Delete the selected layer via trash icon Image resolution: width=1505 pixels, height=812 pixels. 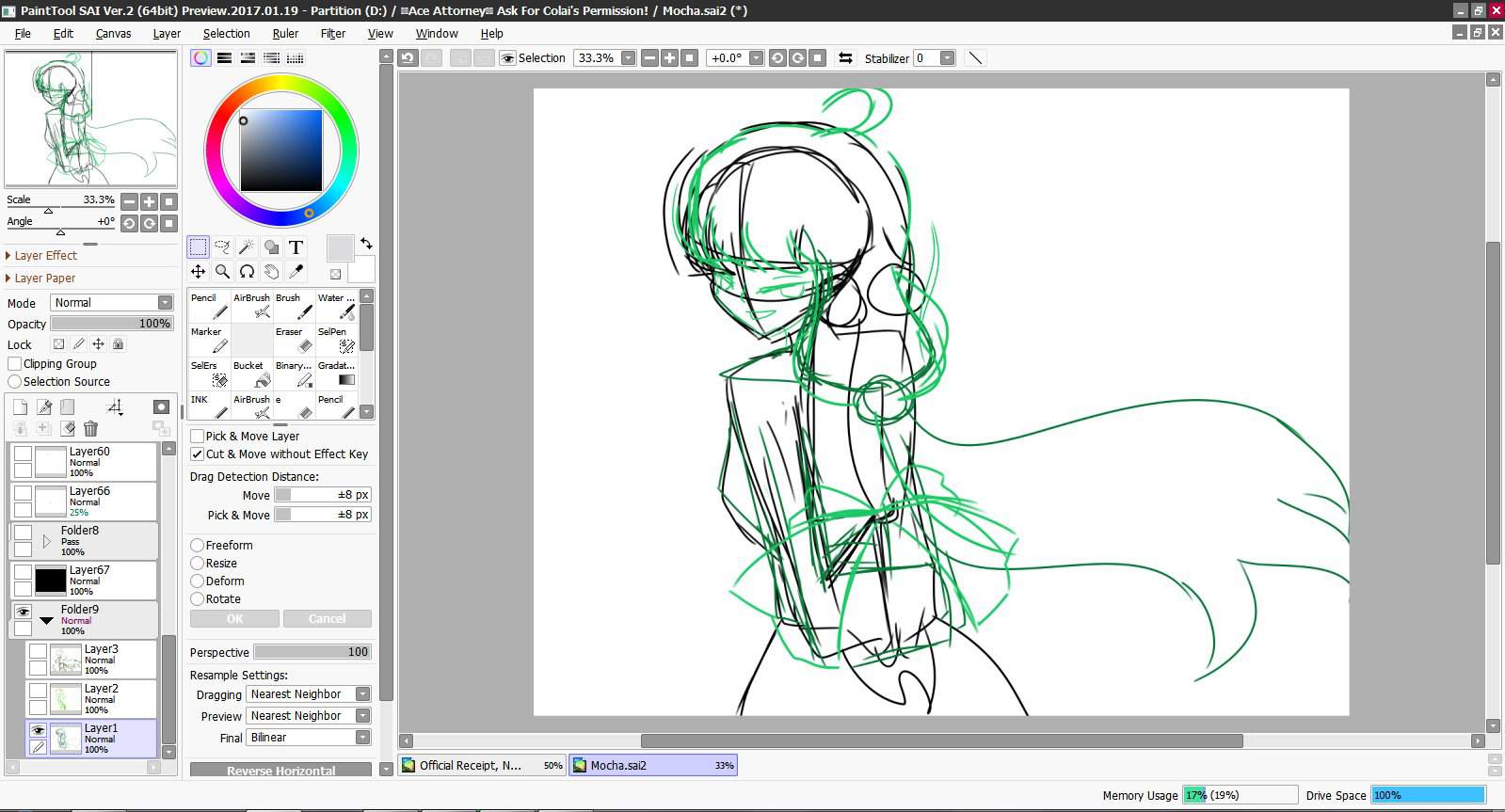90,429
